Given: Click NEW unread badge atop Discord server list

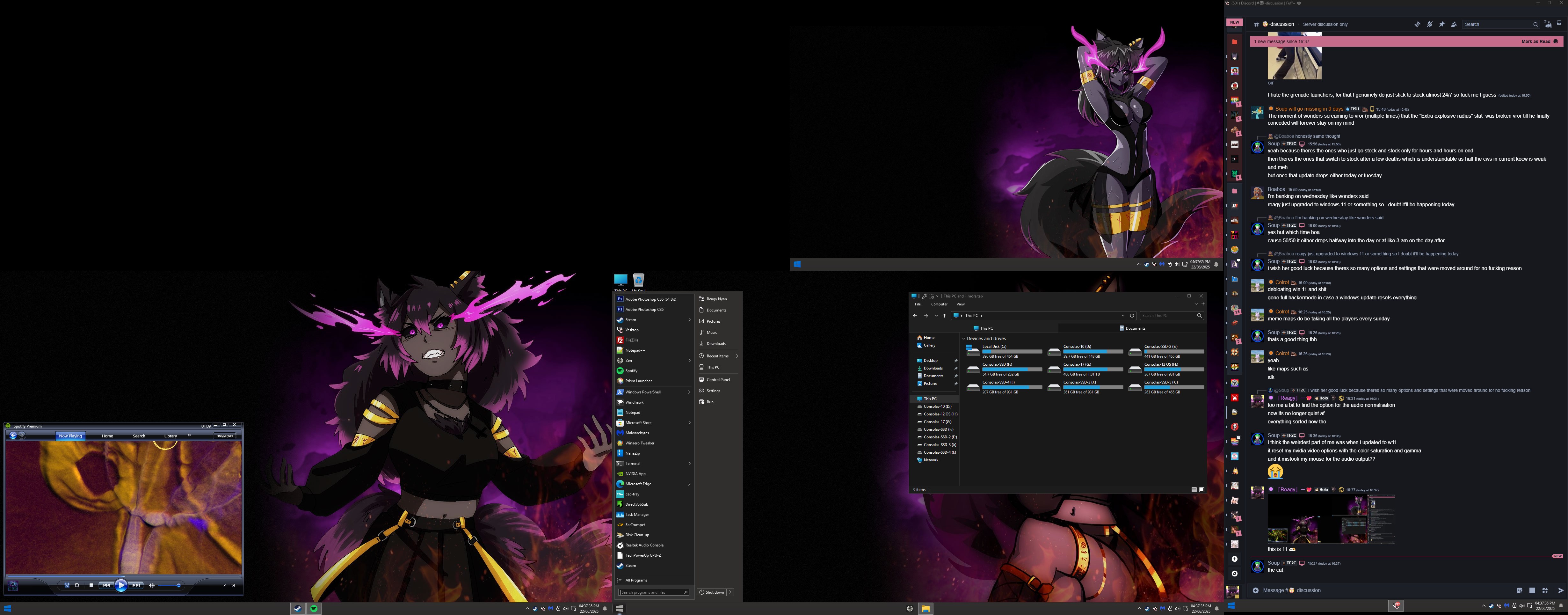Looking at the screenshot, I should tap(1234, 22).
